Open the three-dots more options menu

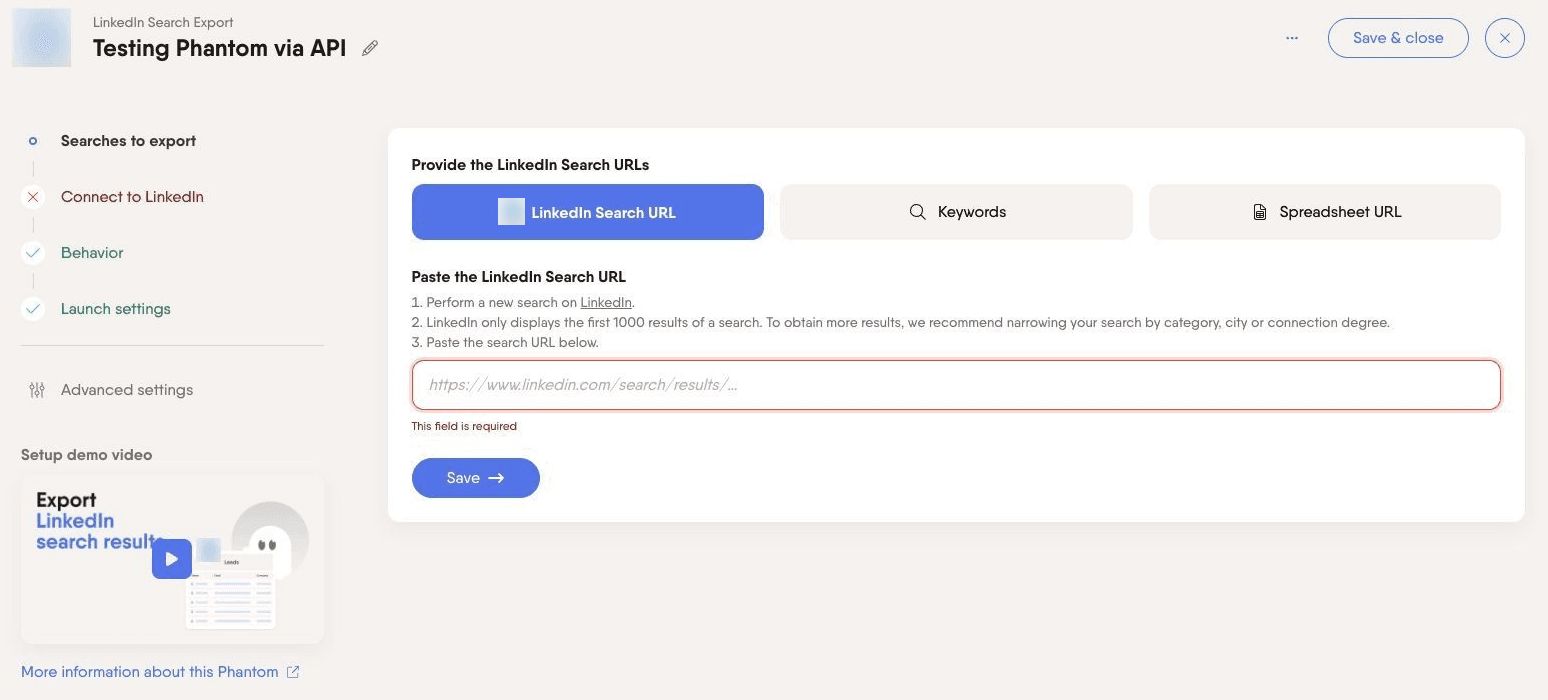coord(1292,38)
